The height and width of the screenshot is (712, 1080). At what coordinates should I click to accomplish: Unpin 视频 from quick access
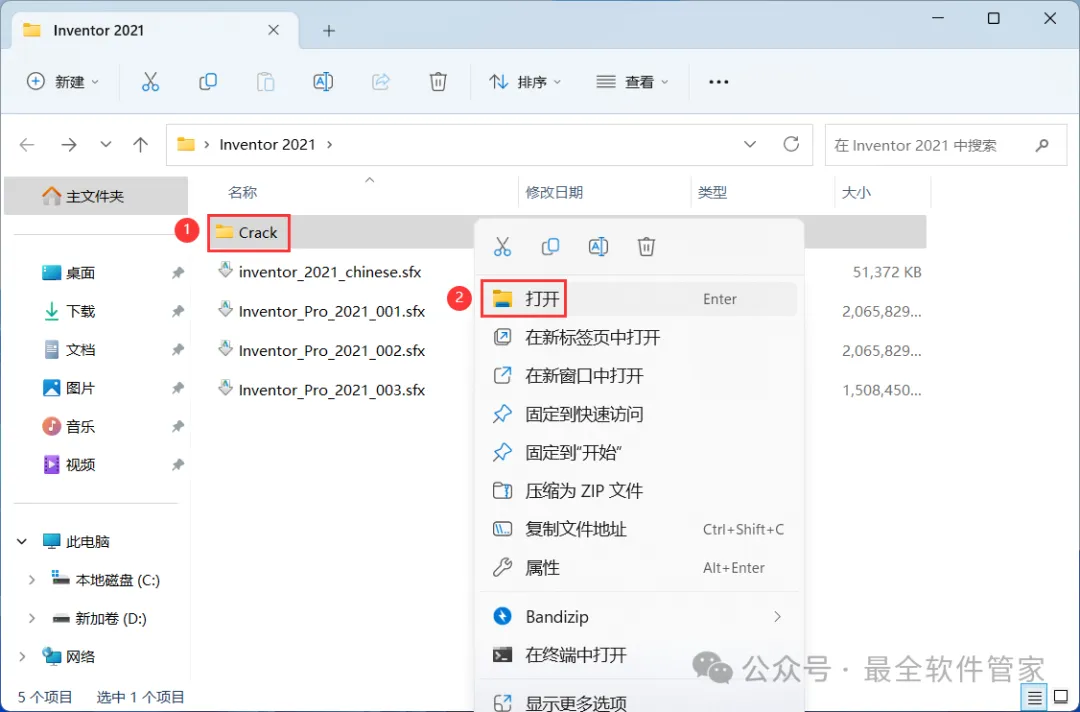click(x=178, y=465)
